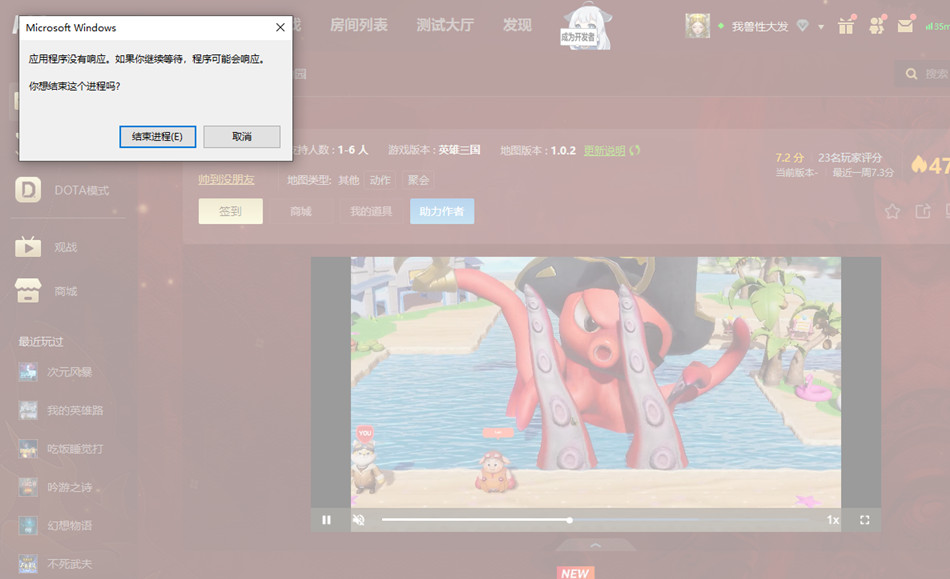Click the search magnifier icon
950x579 pixels.
pyautogui.click(x=911, y=74)
